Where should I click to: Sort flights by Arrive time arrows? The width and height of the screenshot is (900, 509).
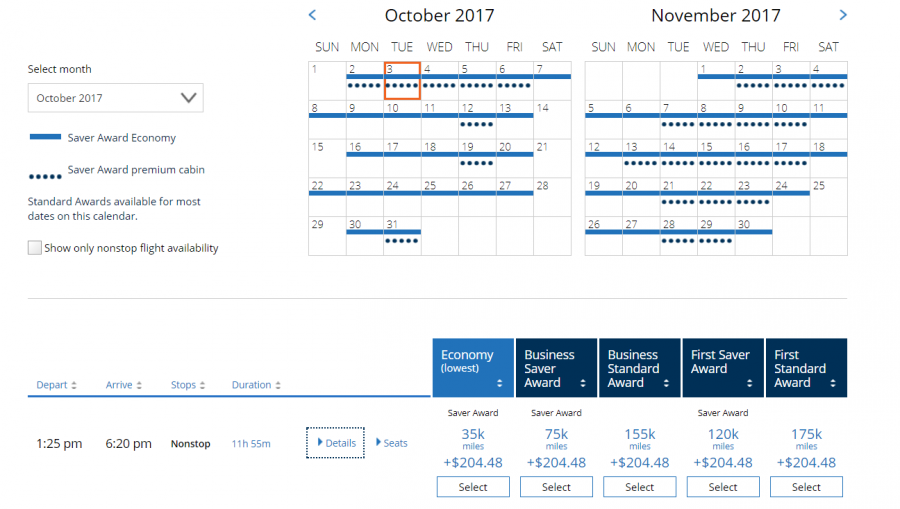(x=139, y=385)
